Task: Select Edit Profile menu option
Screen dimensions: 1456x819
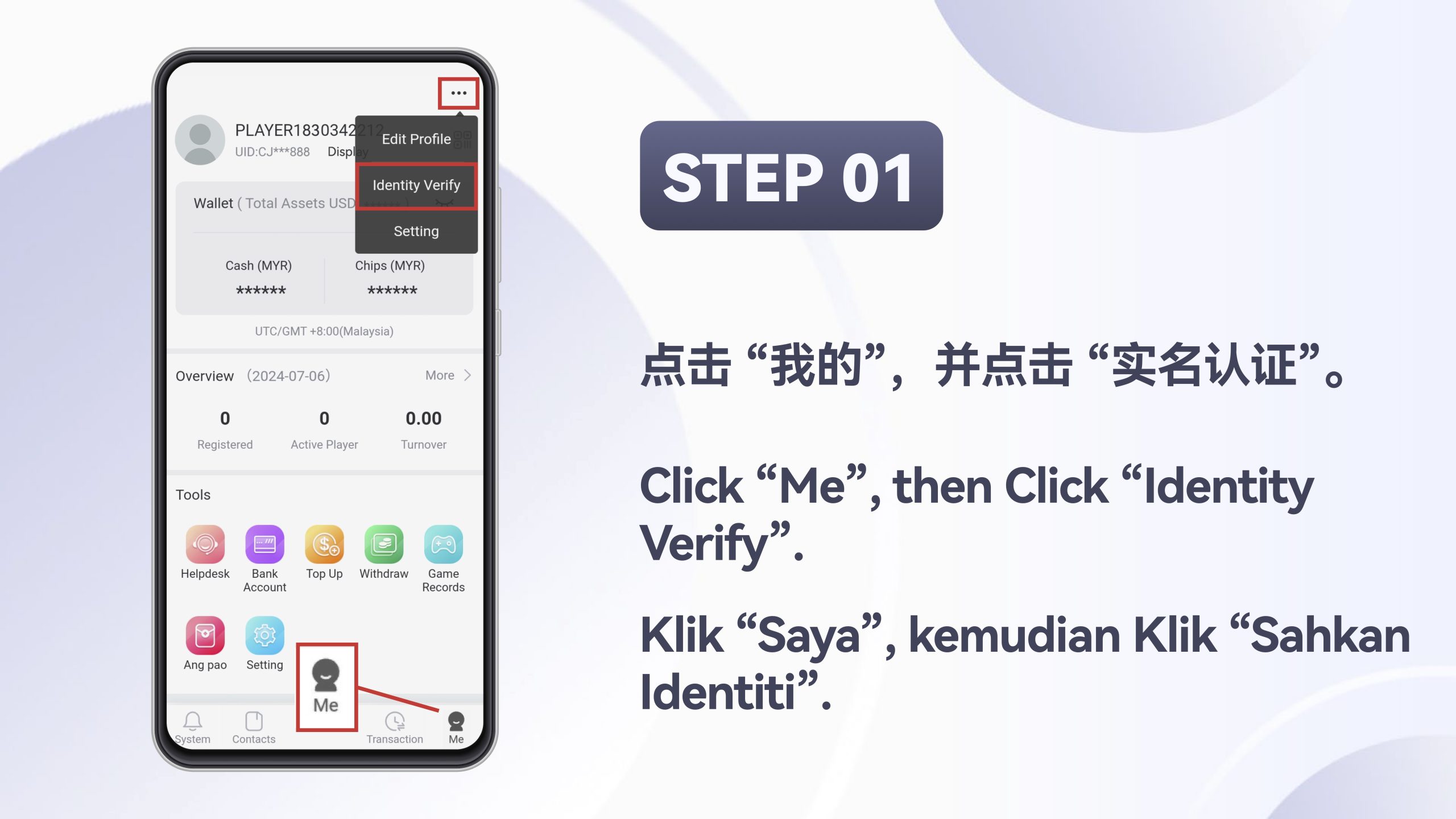Action: 416,138
